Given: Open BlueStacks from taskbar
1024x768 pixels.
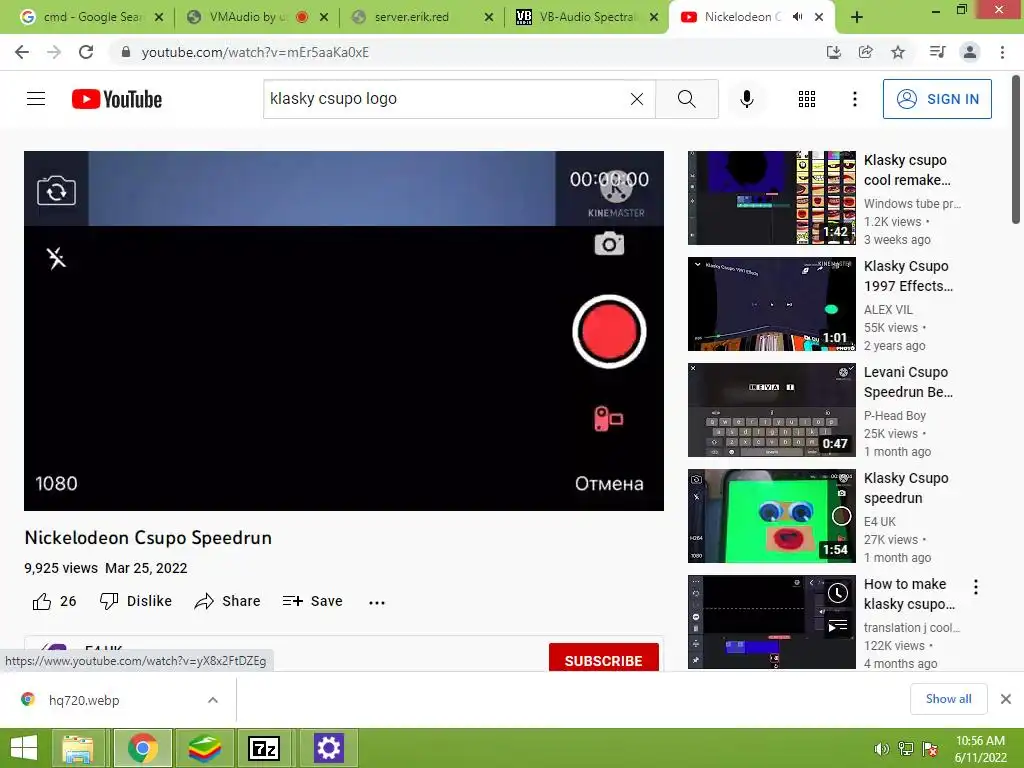Looking at the screenshot, I should tap(204, 748).
